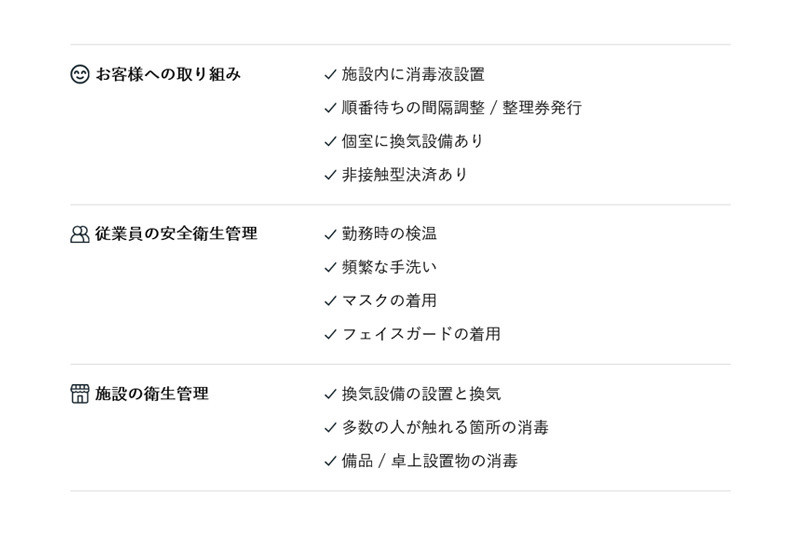Click the checkmark next to 勤務時の検温
This screenshot has width=800, height=533.
pyautogui.click(x=331, y=234)
